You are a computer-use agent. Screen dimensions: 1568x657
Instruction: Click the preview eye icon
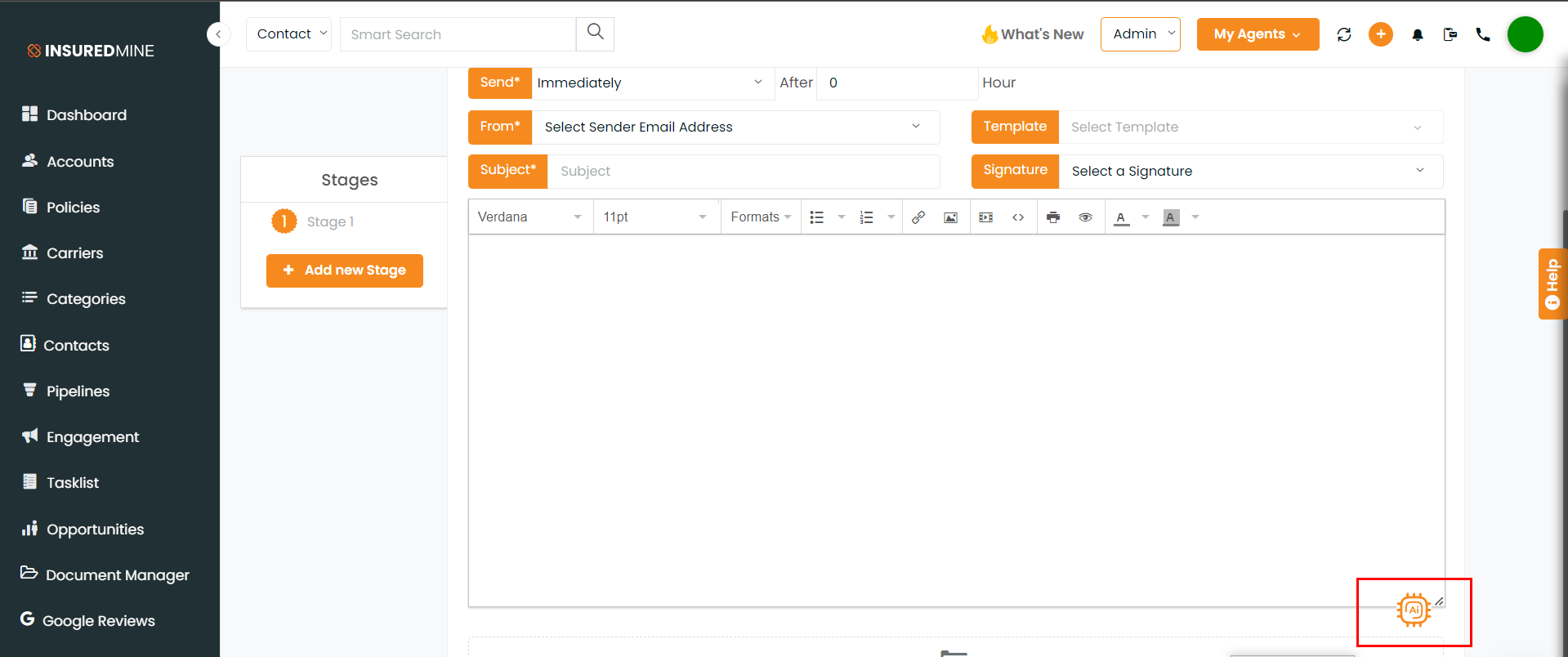coord(1085,217)
